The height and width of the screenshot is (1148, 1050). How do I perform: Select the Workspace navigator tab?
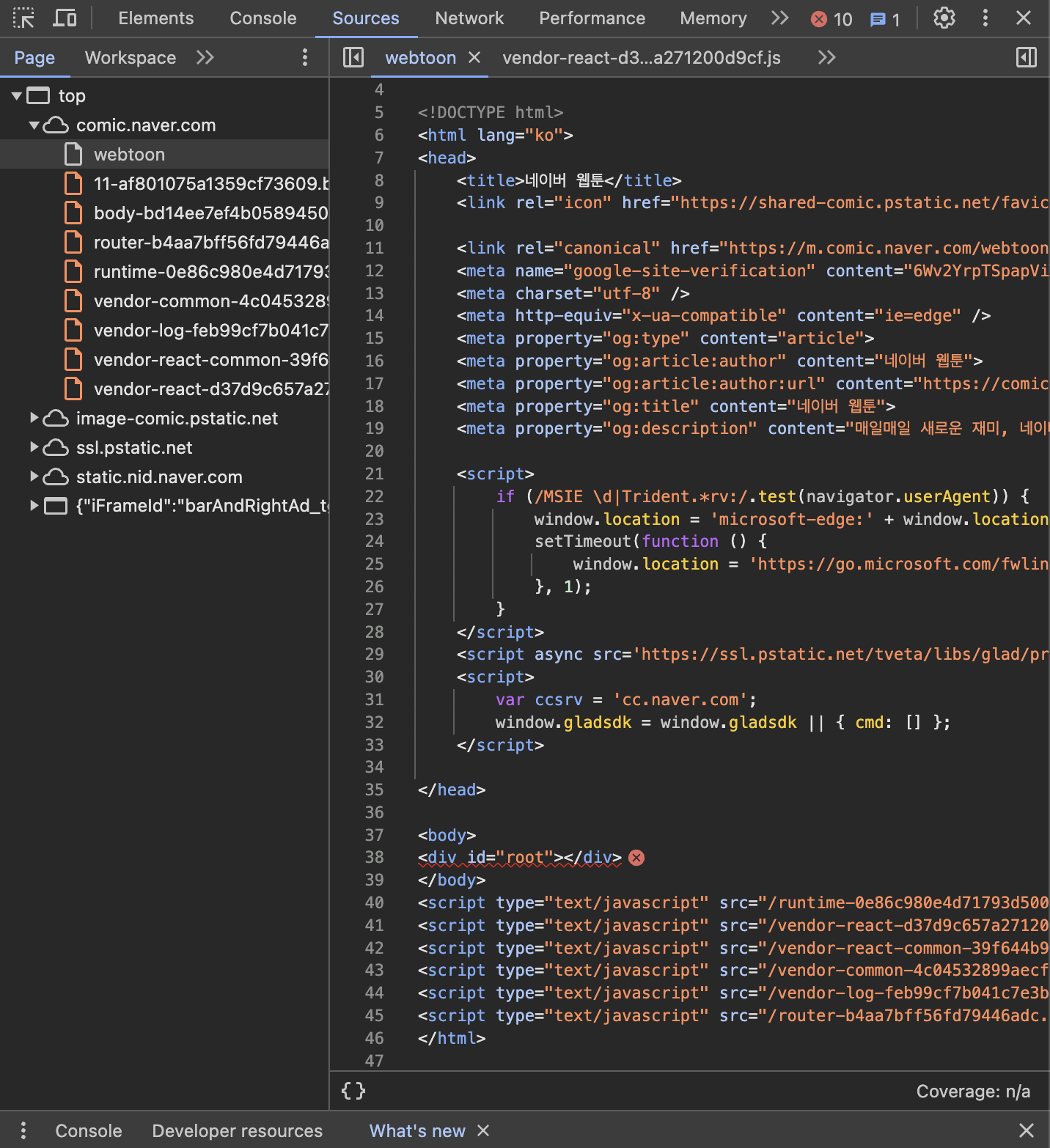coord(131,57)
